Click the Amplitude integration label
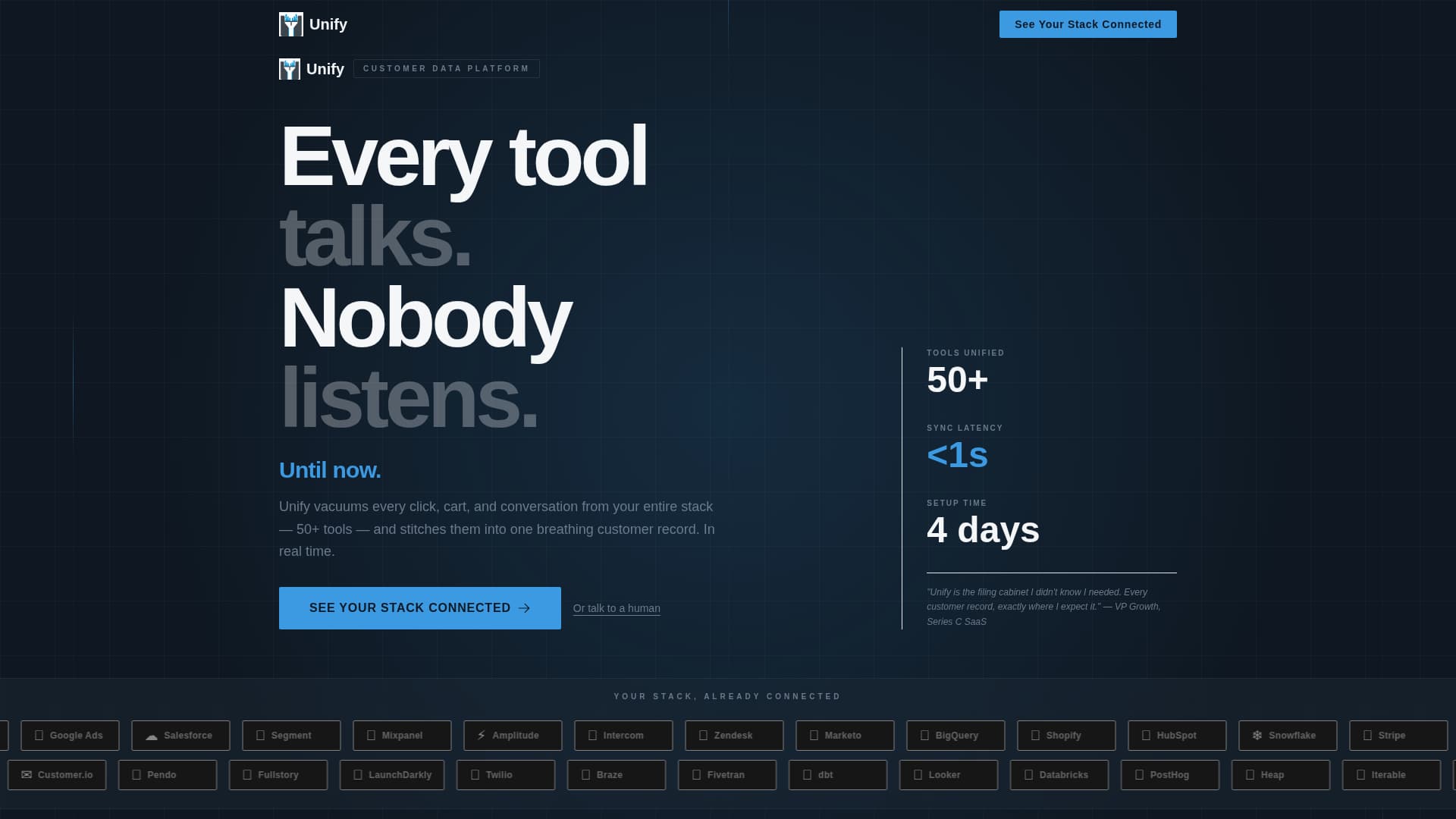Viewport: 1456px width, 819px height. pos(516,736)
